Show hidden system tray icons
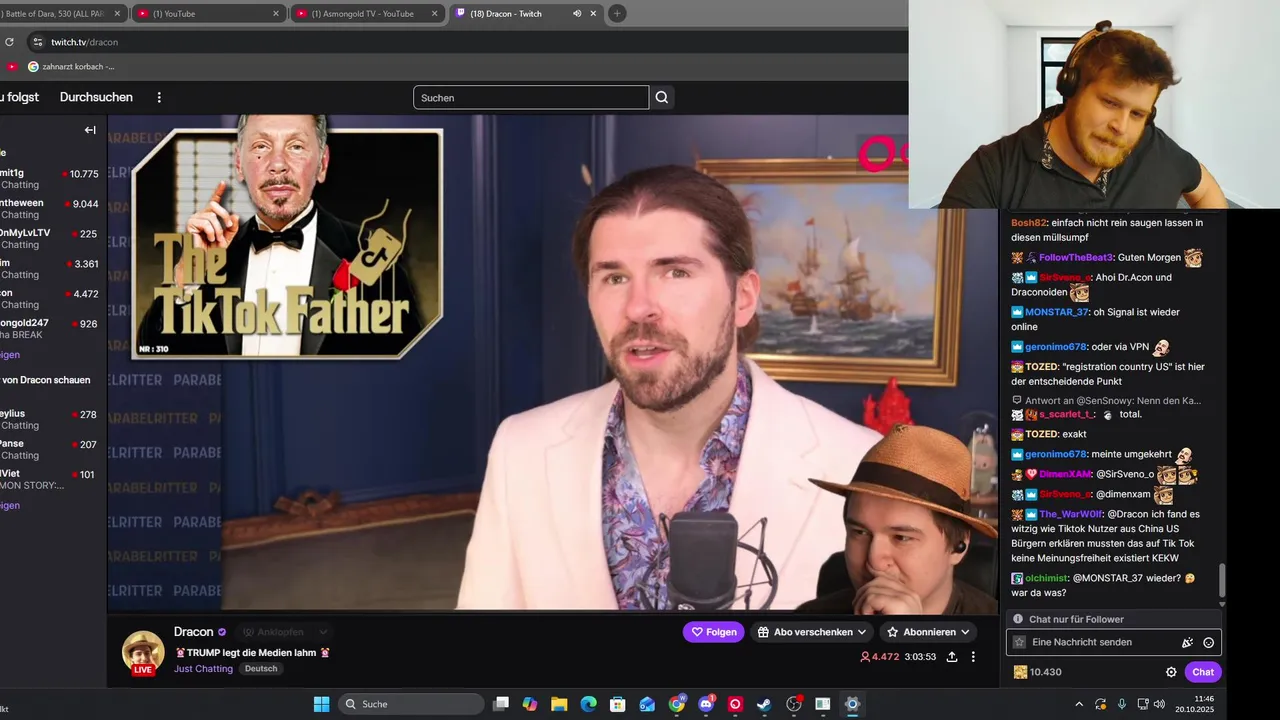 [1079, 704]
